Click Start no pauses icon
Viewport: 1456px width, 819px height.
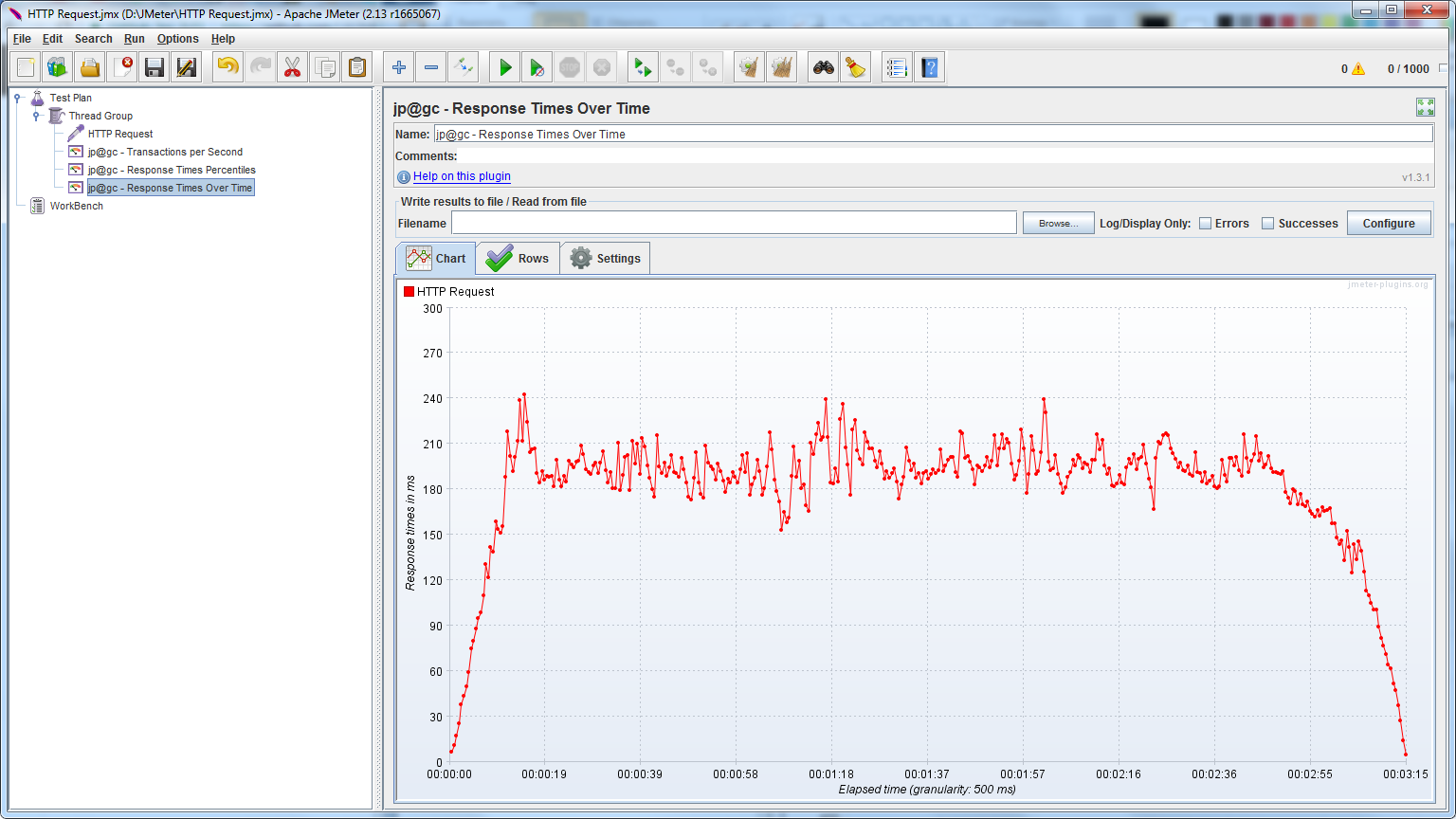coord(537,67)
